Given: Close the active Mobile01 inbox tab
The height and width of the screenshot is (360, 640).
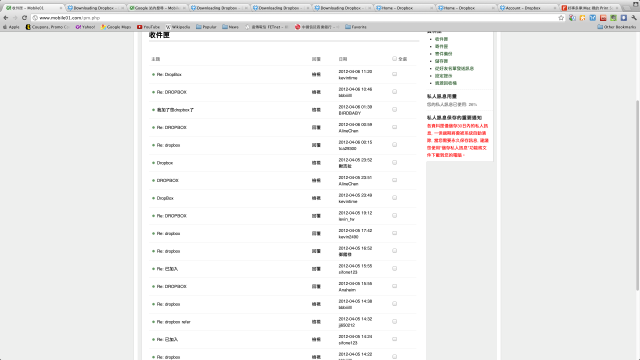Looking at the screenshot, I should pyautogui.click(x=61, y=8).
